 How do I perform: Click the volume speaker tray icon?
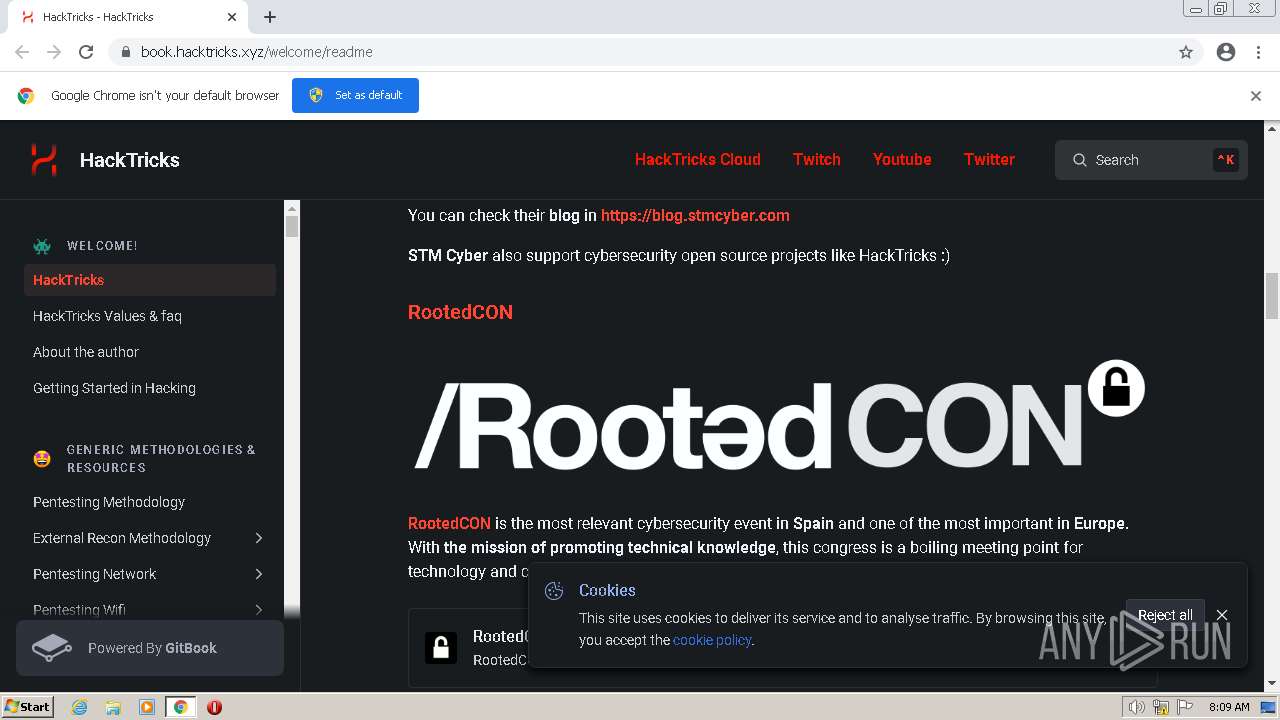pos(1136,707)
